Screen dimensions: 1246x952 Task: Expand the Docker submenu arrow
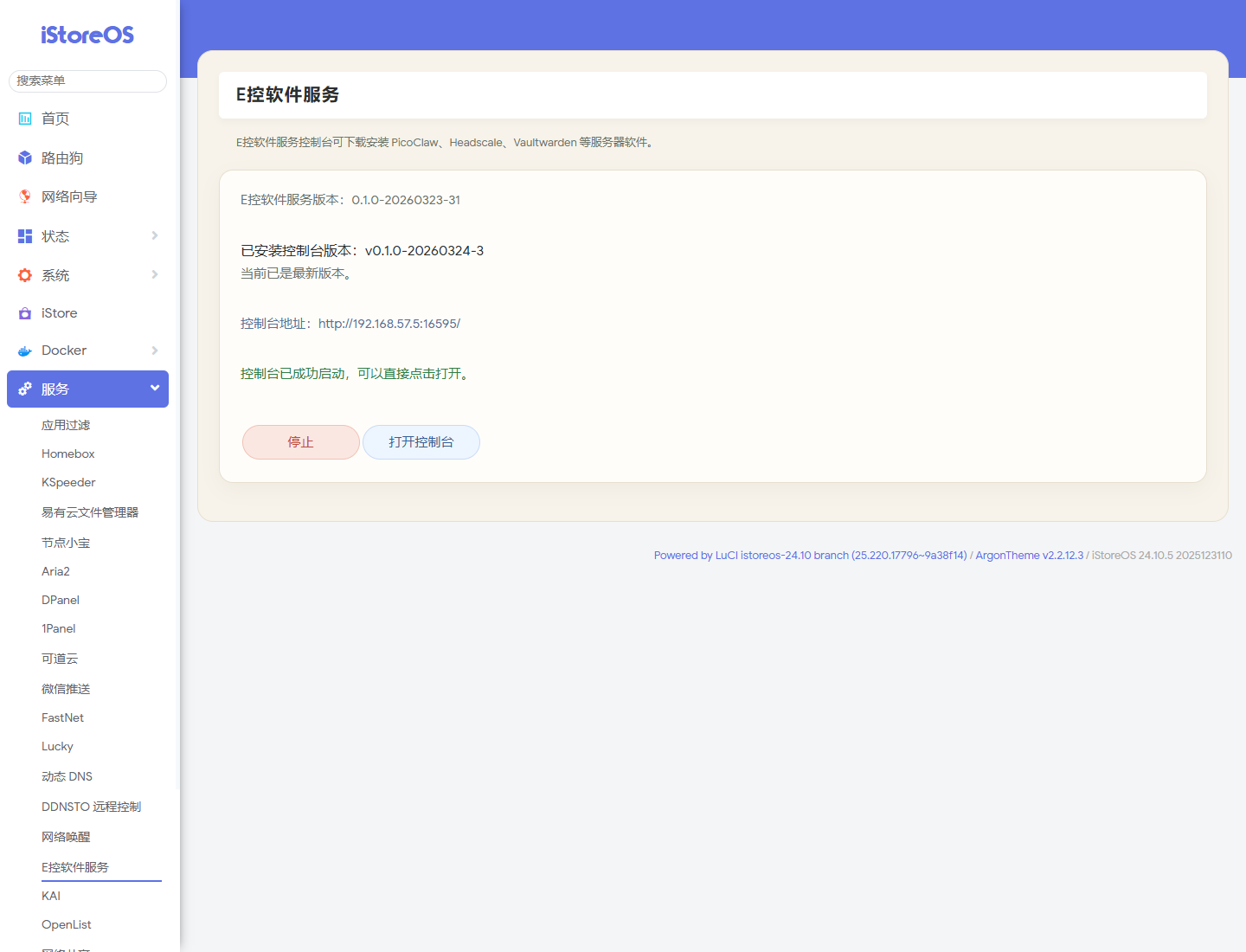coord(155,351)
